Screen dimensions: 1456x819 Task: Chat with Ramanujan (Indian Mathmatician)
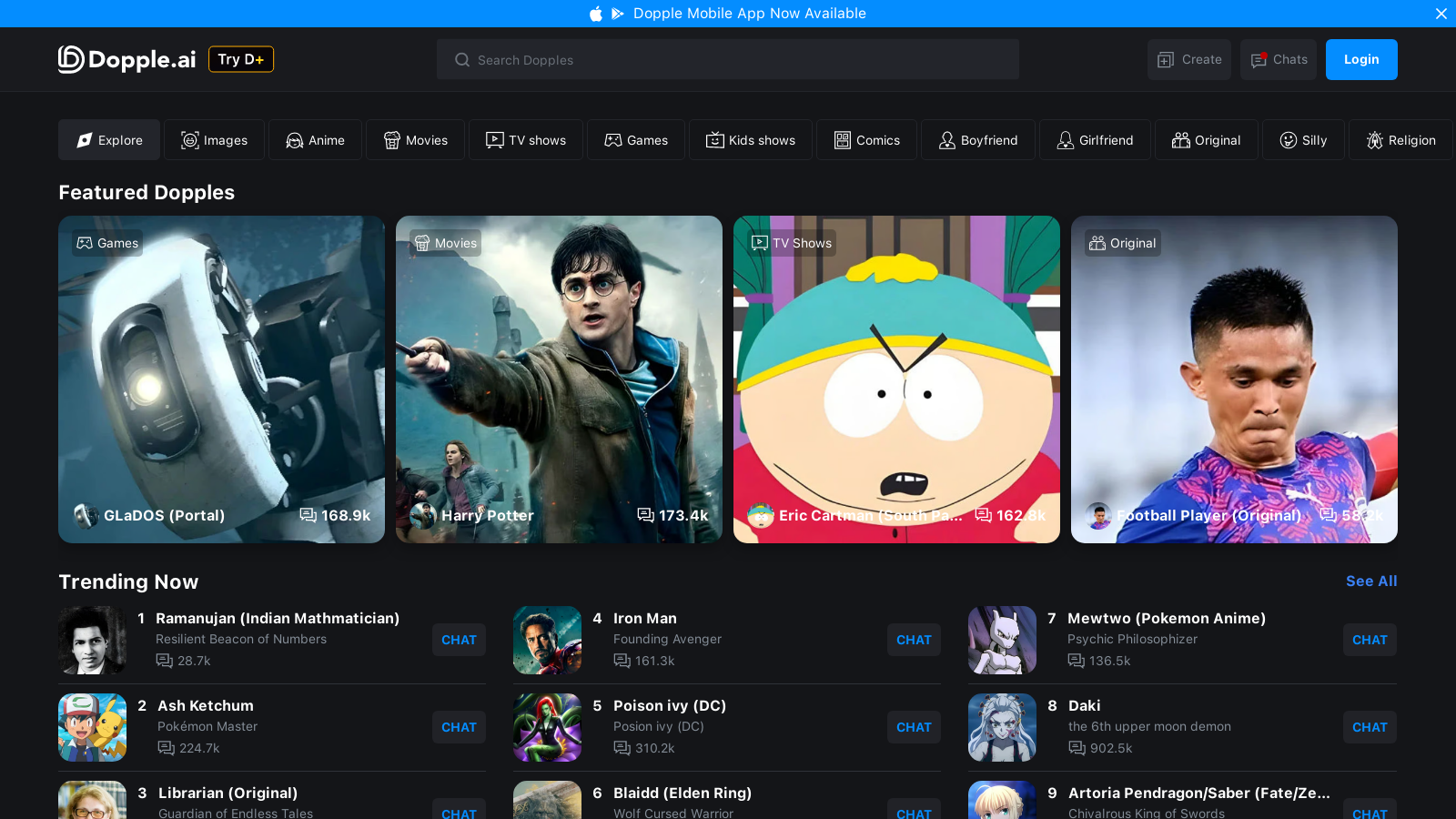point(459,640)
